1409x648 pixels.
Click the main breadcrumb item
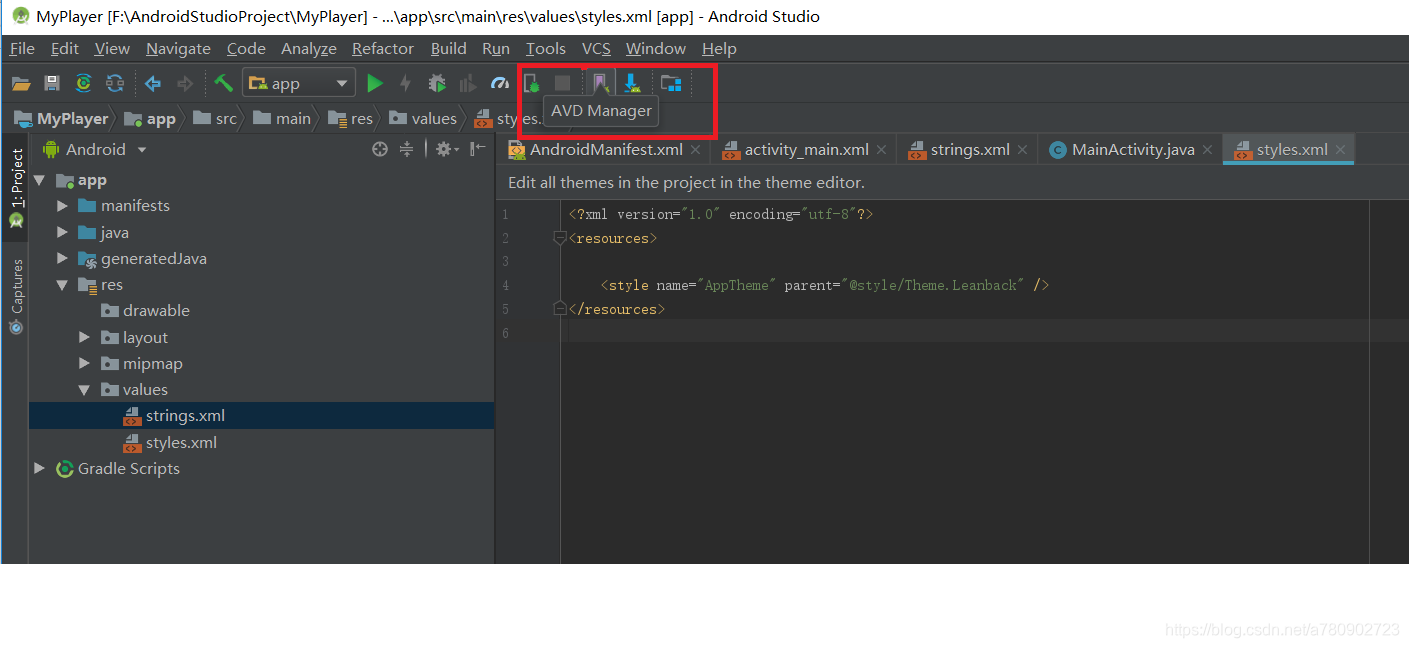pyautogui.click(x=282, y=118)
